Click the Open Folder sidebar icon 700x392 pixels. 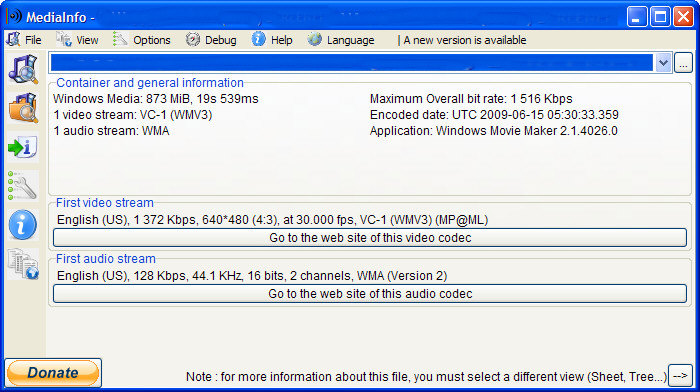point(23,108)
